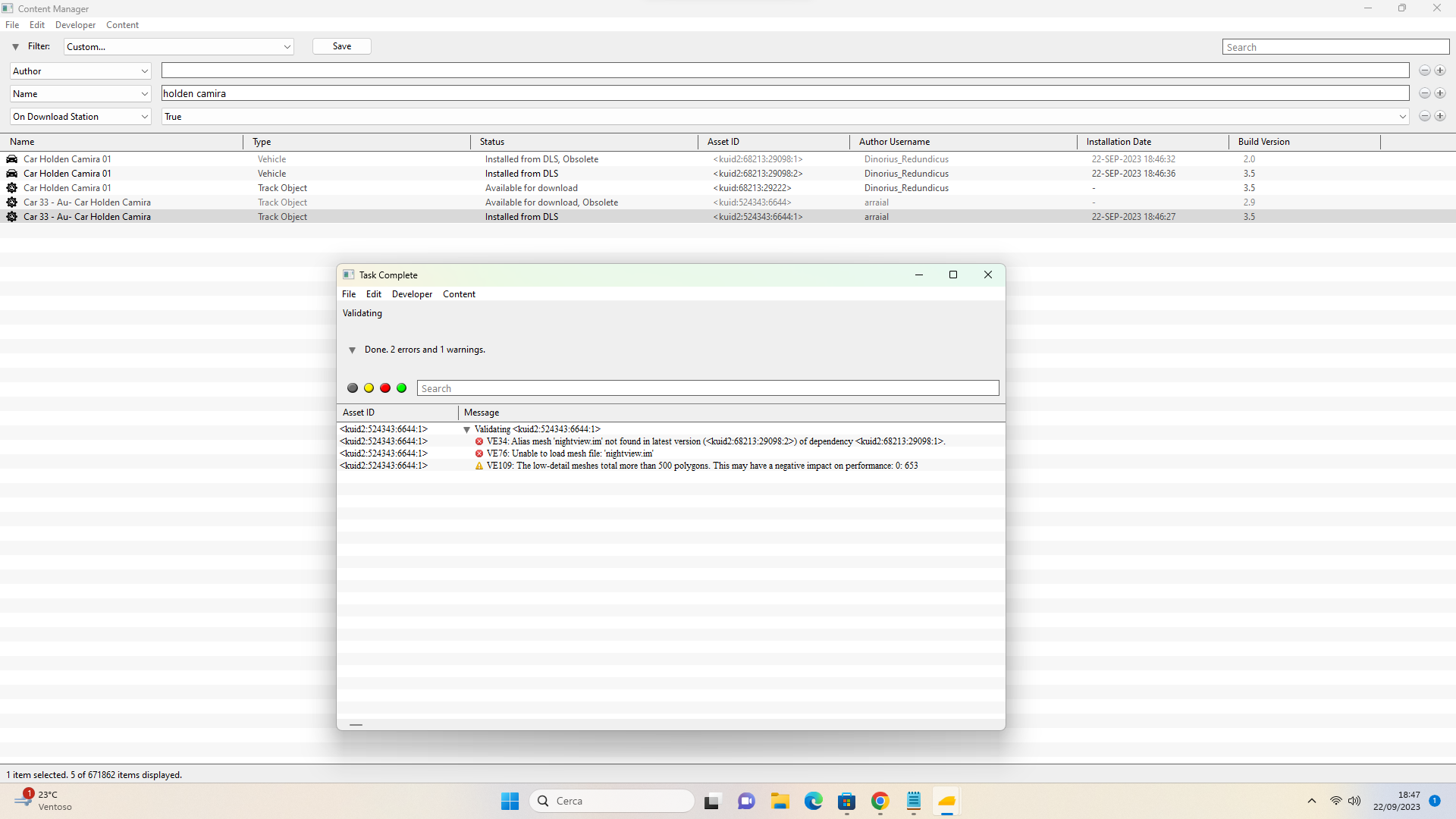This screenshot has height=819, width=1456.
Task: Remove the On Download Station filter row
Action: (1425, 116)
